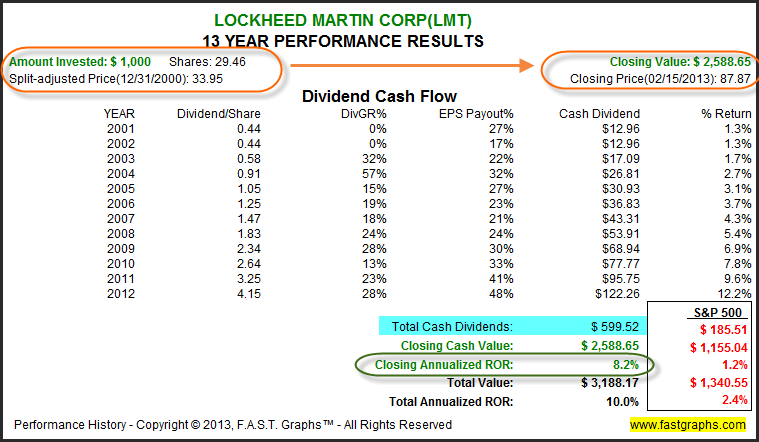Click the $53.91 cash dividend
The height and width of the screenshot is (442, 759).
[x=621, y=234]
